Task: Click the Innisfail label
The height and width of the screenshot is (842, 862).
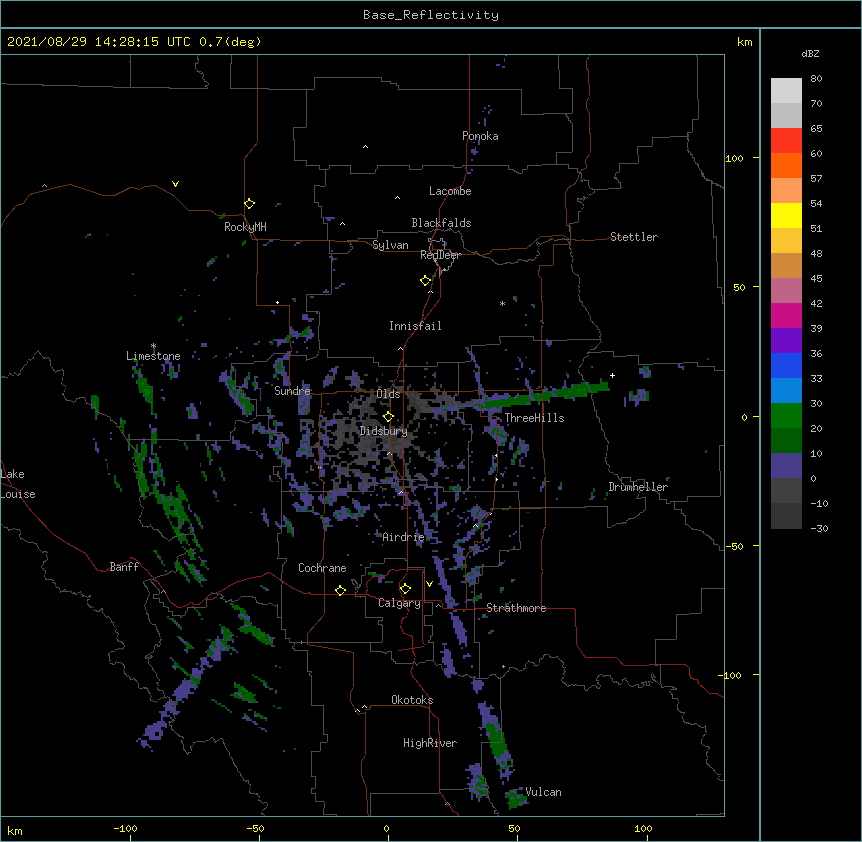Action: [415, 326]
